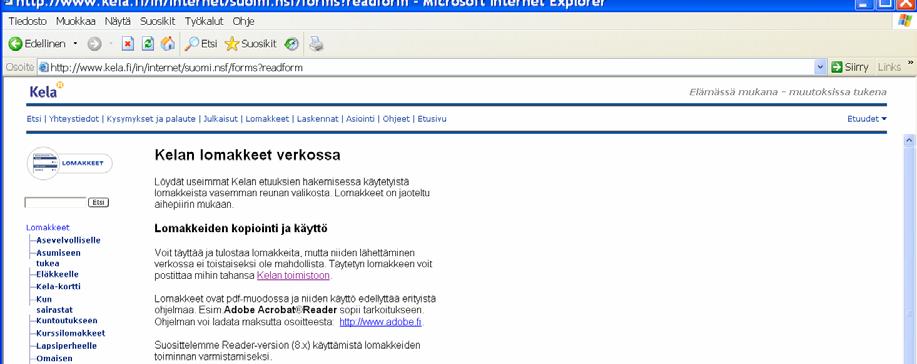The width and height of the screenshot is (917, 364).
Task: Click the Siirry go button
Action: tap(850, 67)
